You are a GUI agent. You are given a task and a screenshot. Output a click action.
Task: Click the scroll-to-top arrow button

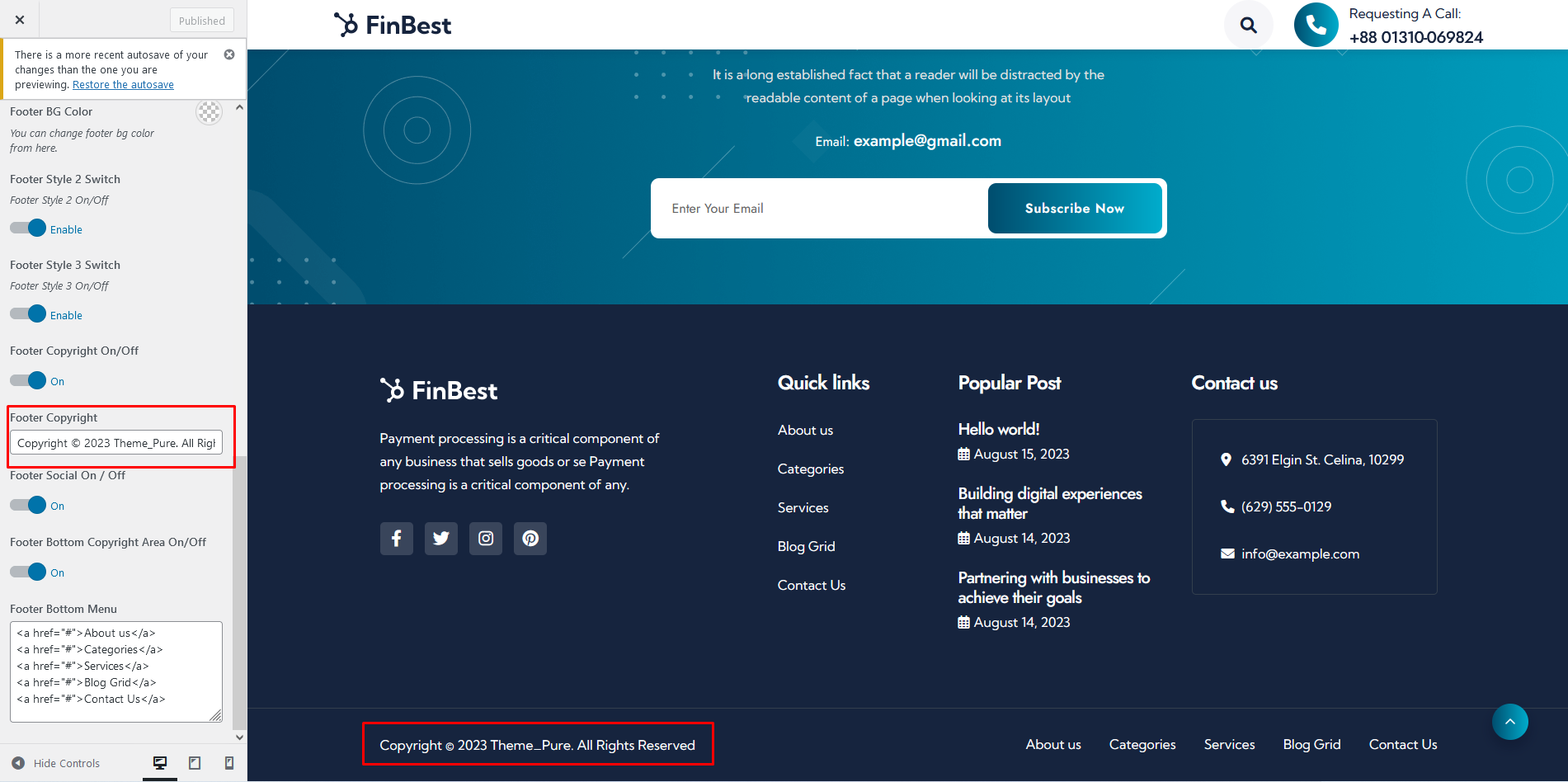pyautogui.click(x=1509, y=722)
